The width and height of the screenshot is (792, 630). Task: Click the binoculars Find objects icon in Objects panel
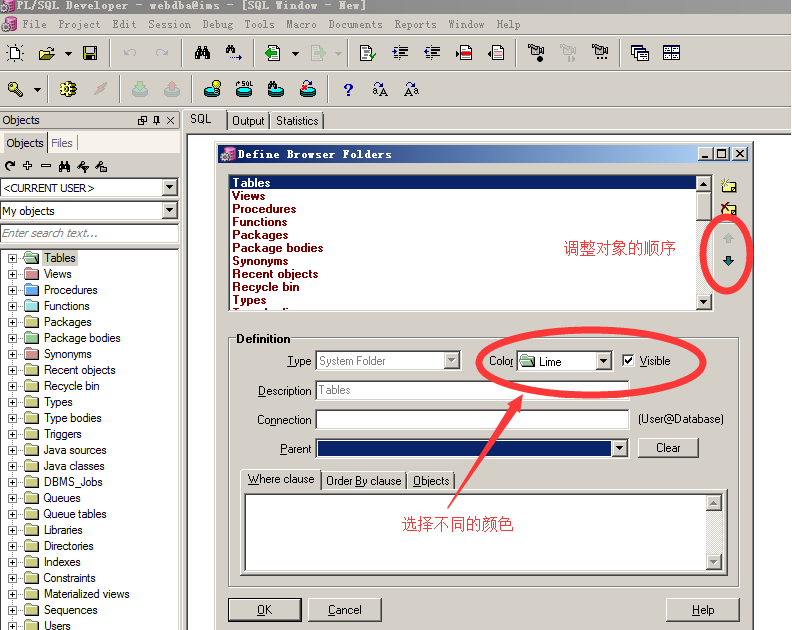coord(64,166)
